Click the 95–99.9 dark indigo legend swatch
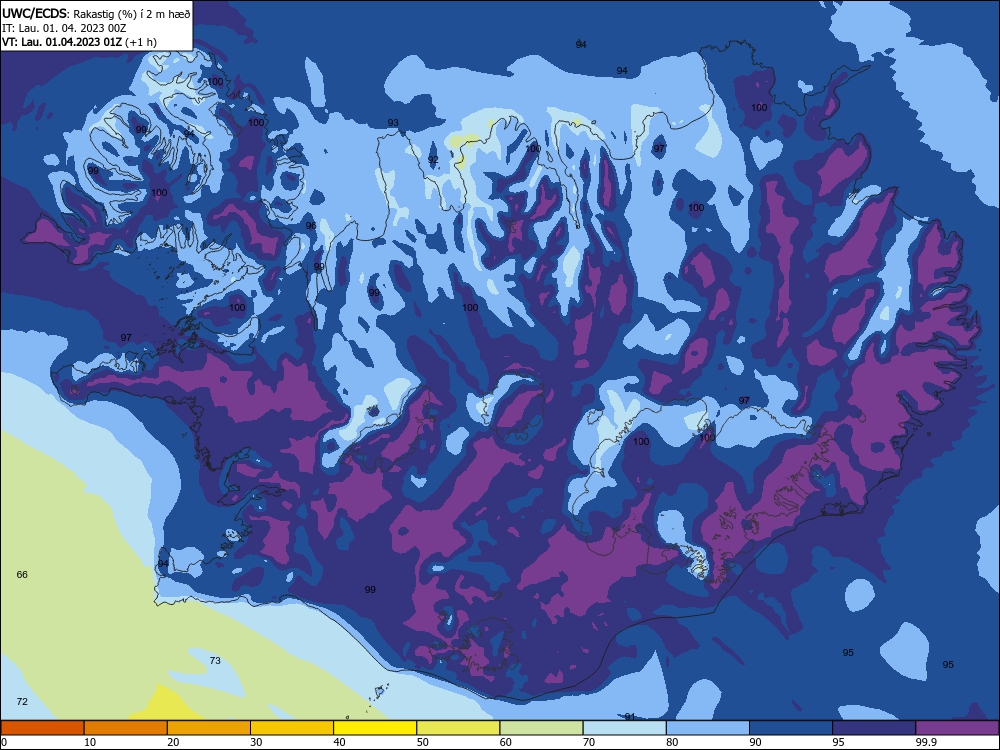This screenshot has width=1000, height=750. [874, 728]
